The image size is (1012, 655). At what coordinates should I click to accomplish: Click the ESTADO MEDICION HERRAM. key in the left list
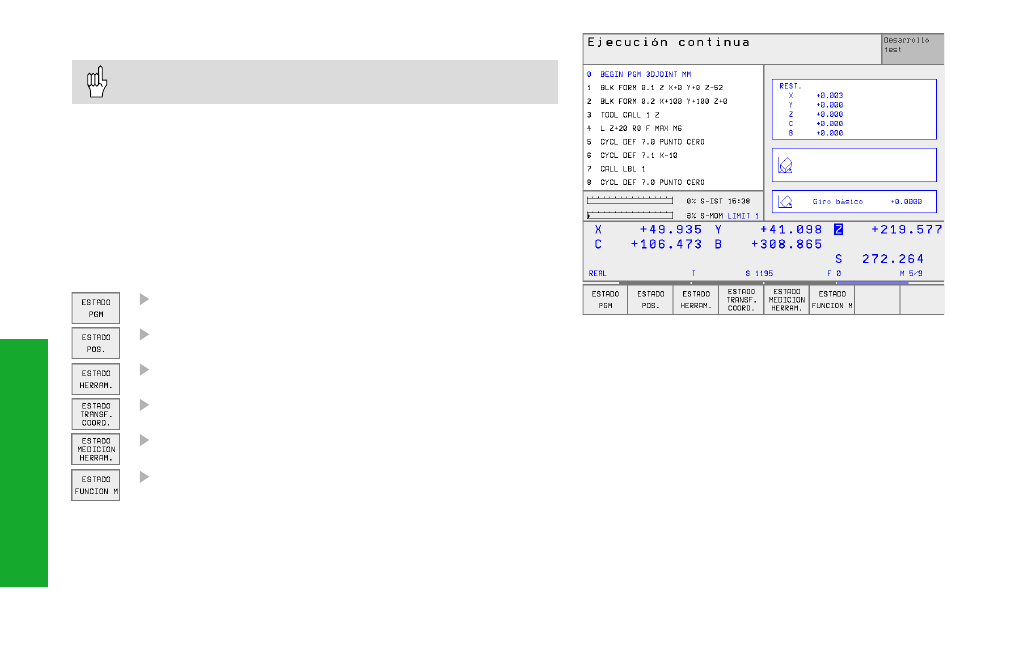click(96, 448)
